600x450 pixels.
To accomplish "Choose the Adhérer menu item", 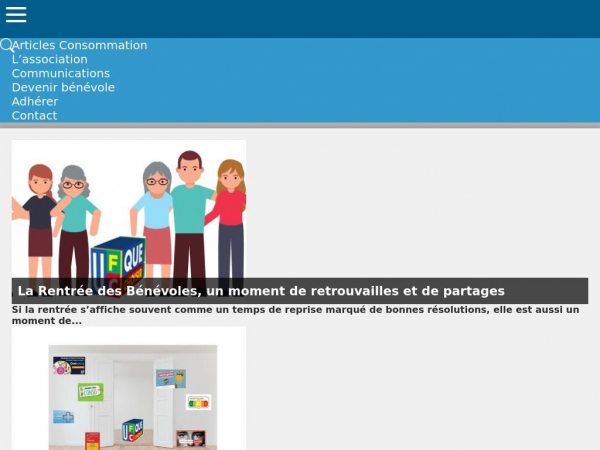I will (35, 102).
